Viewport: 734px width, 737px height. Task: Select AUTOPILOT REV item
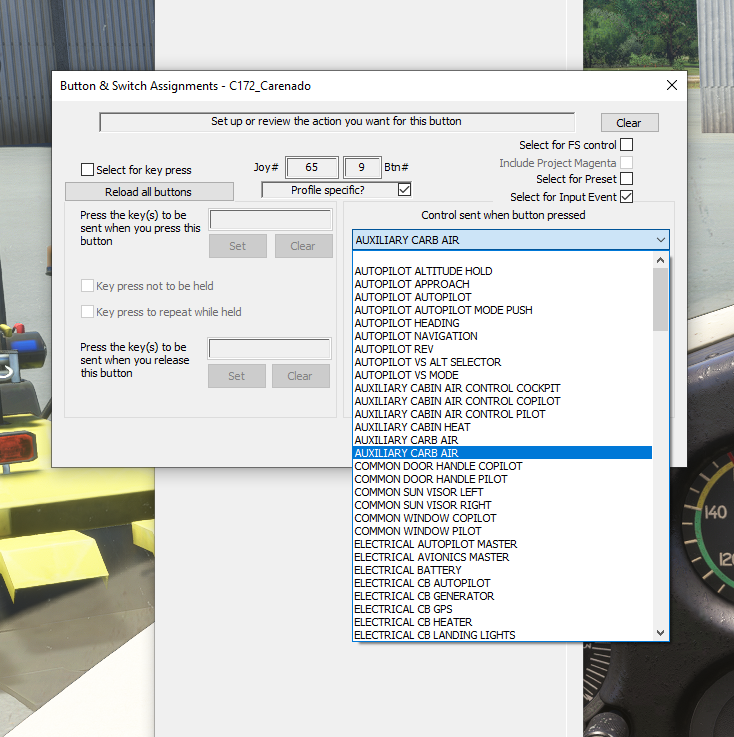tap(502, 349)
